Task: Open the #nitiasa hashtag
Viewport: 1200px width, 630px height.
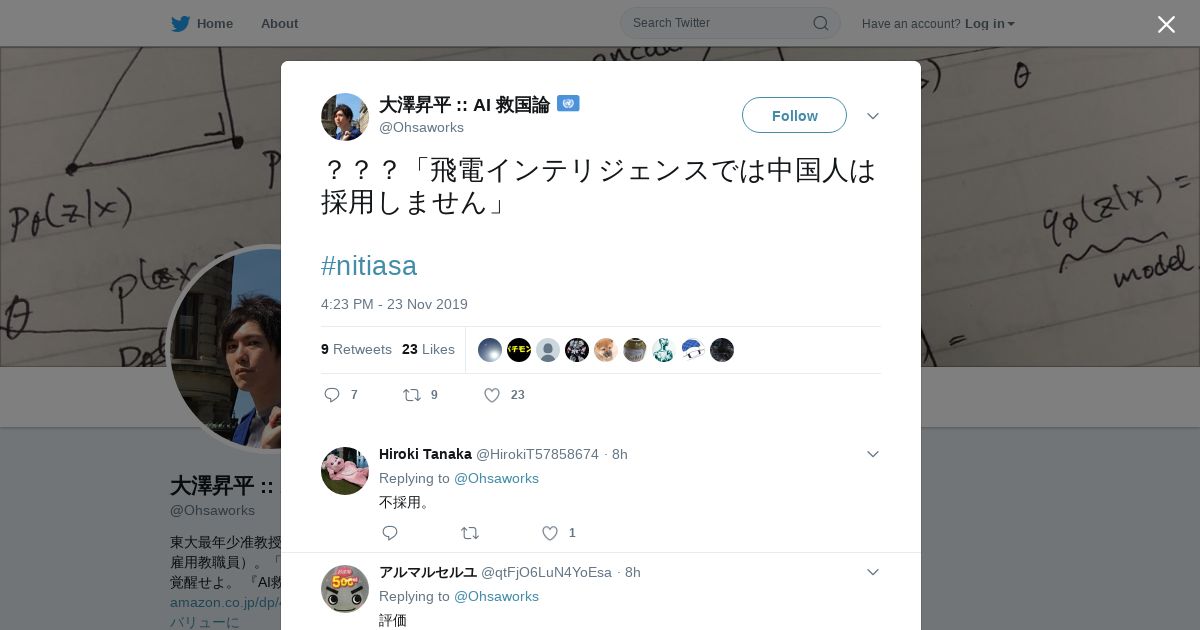Action: pos(369,265)
